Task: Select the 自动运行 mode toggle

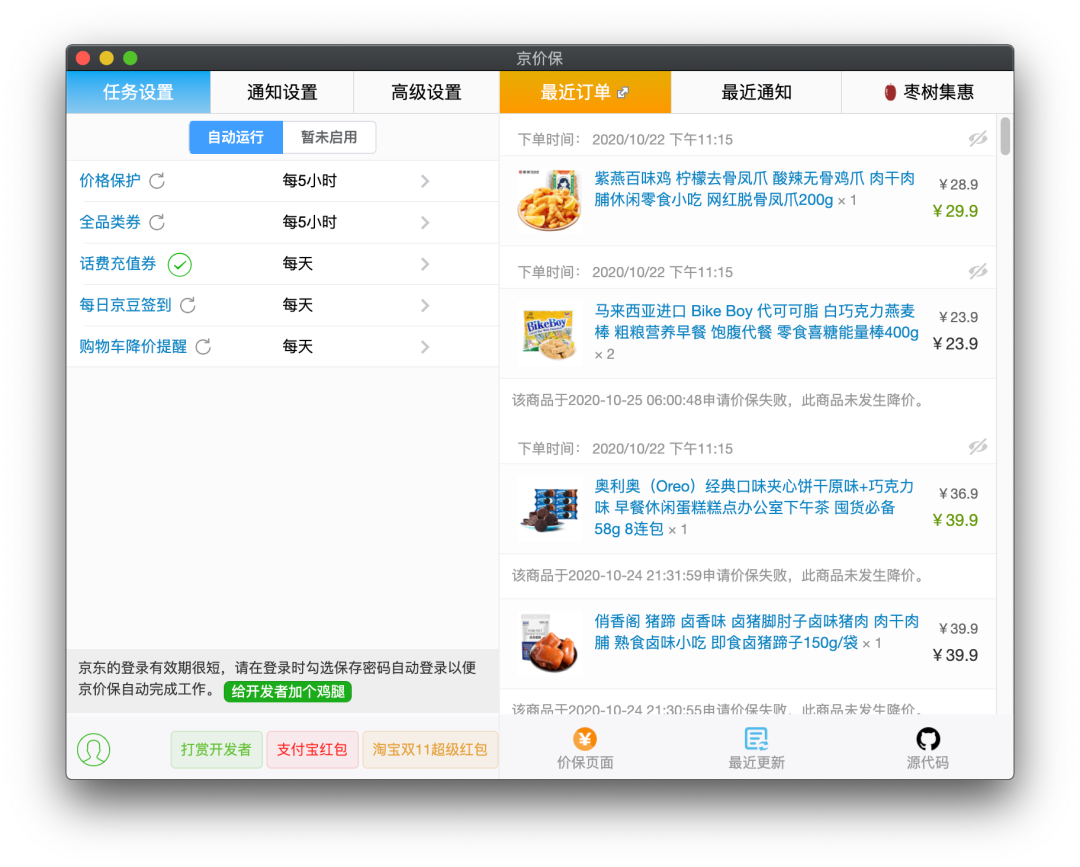Action: pyautogui.click(x=236, y=137)
